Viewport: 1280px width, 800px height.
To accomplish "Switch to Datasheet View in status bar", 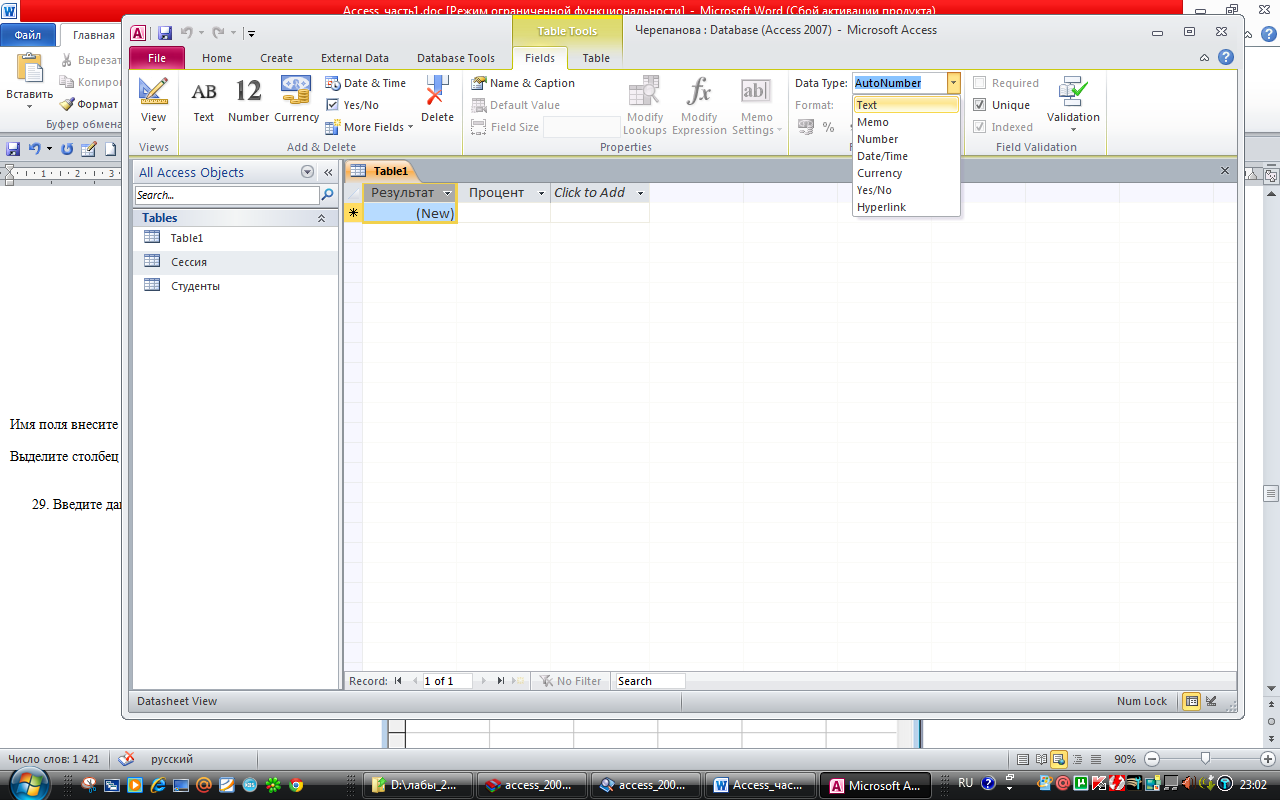I will (1191, 701).
